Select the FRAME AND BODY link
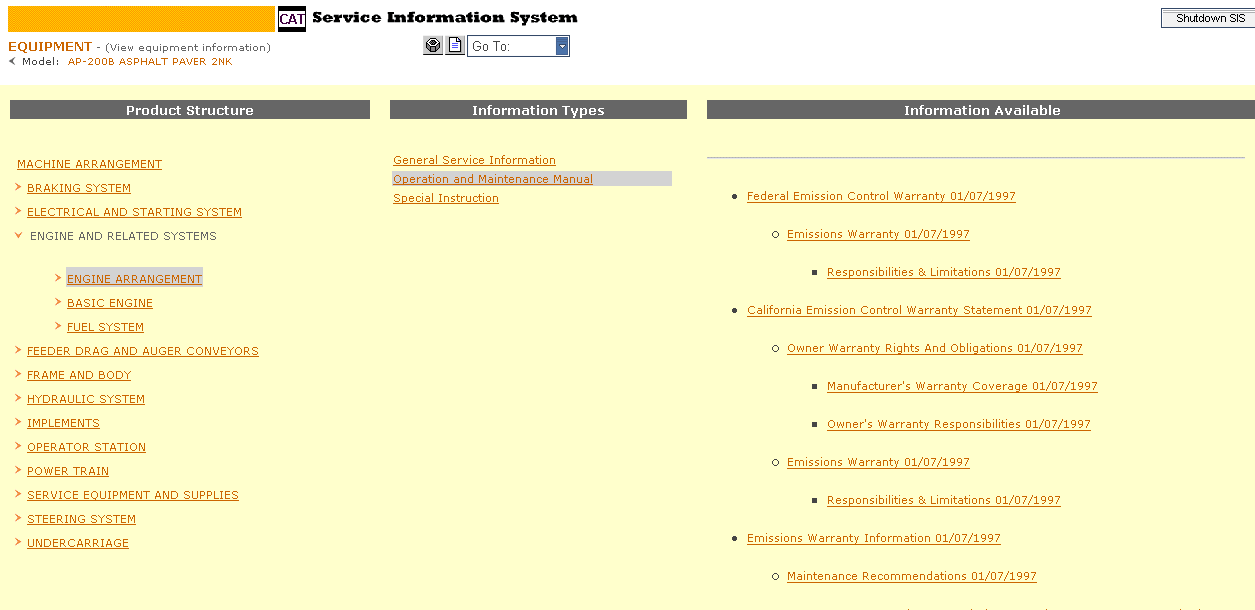 tap(79, 375)
